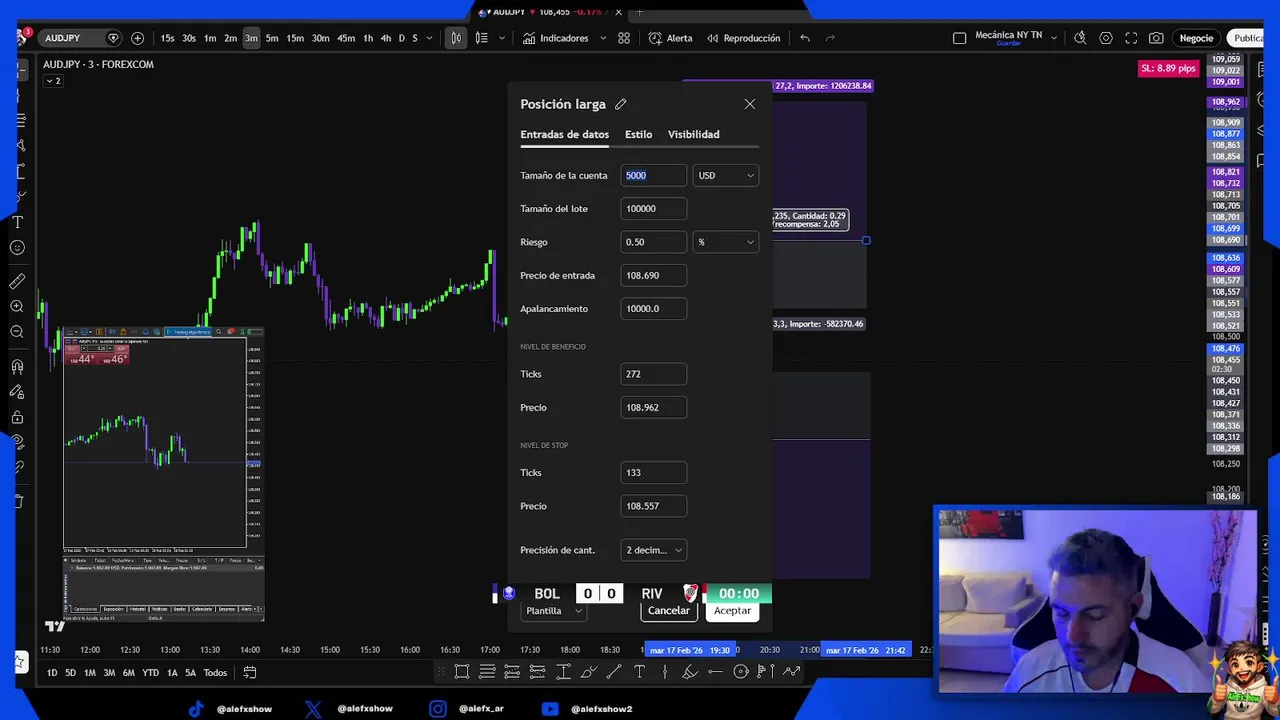Image resolution: width=1280 pixels, height=720 pixels.
Task: Open the Entradas de datos tab
Action: pyautogui.click(x=564, y=134)
